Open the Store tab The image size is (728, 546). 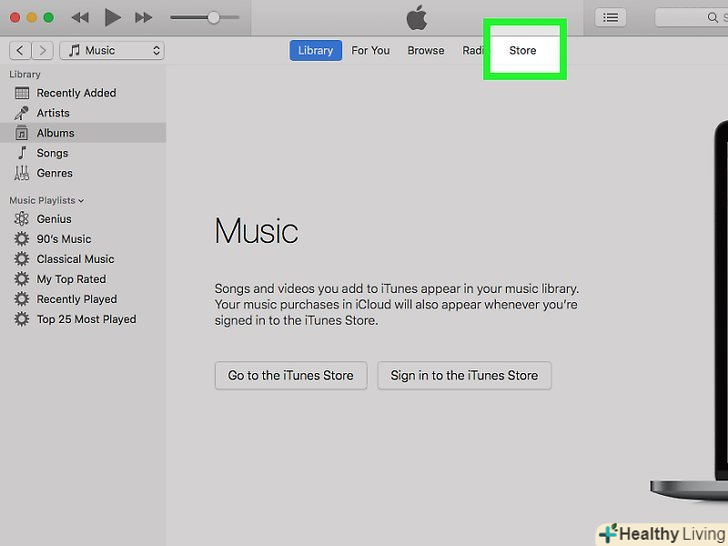point(523,50)
